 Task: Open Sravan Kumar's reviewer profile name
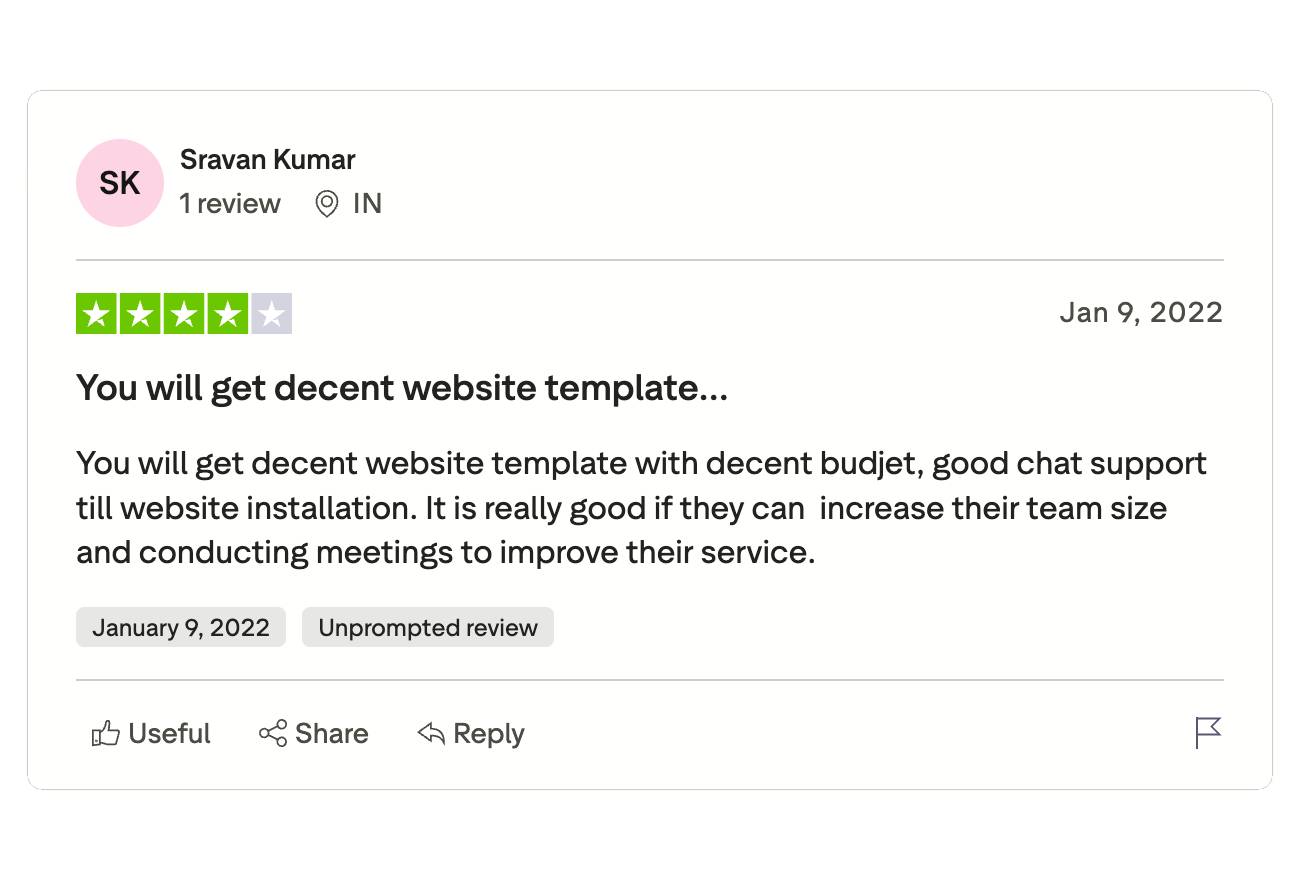pos(267,159)
